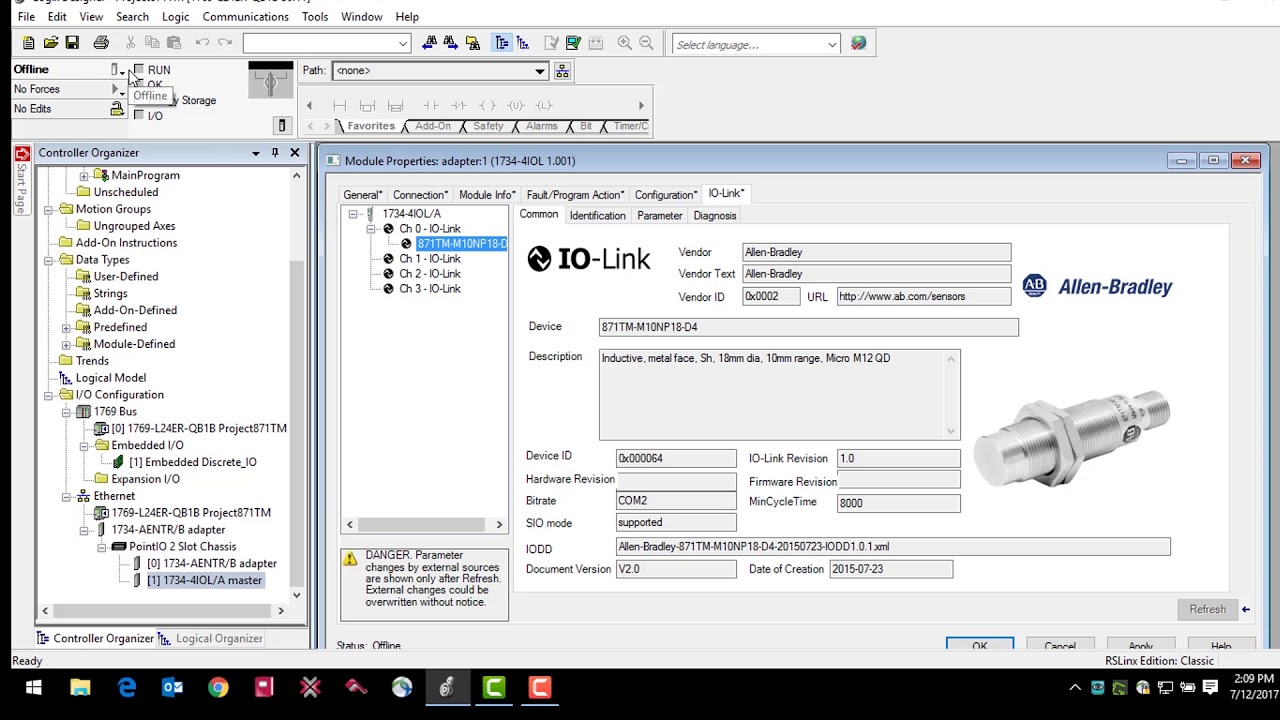Collapse the PointIO 2 Slot Chassis node
Image resolution: width=1280 pixels, height=720 pixels.
pos(101,547)
